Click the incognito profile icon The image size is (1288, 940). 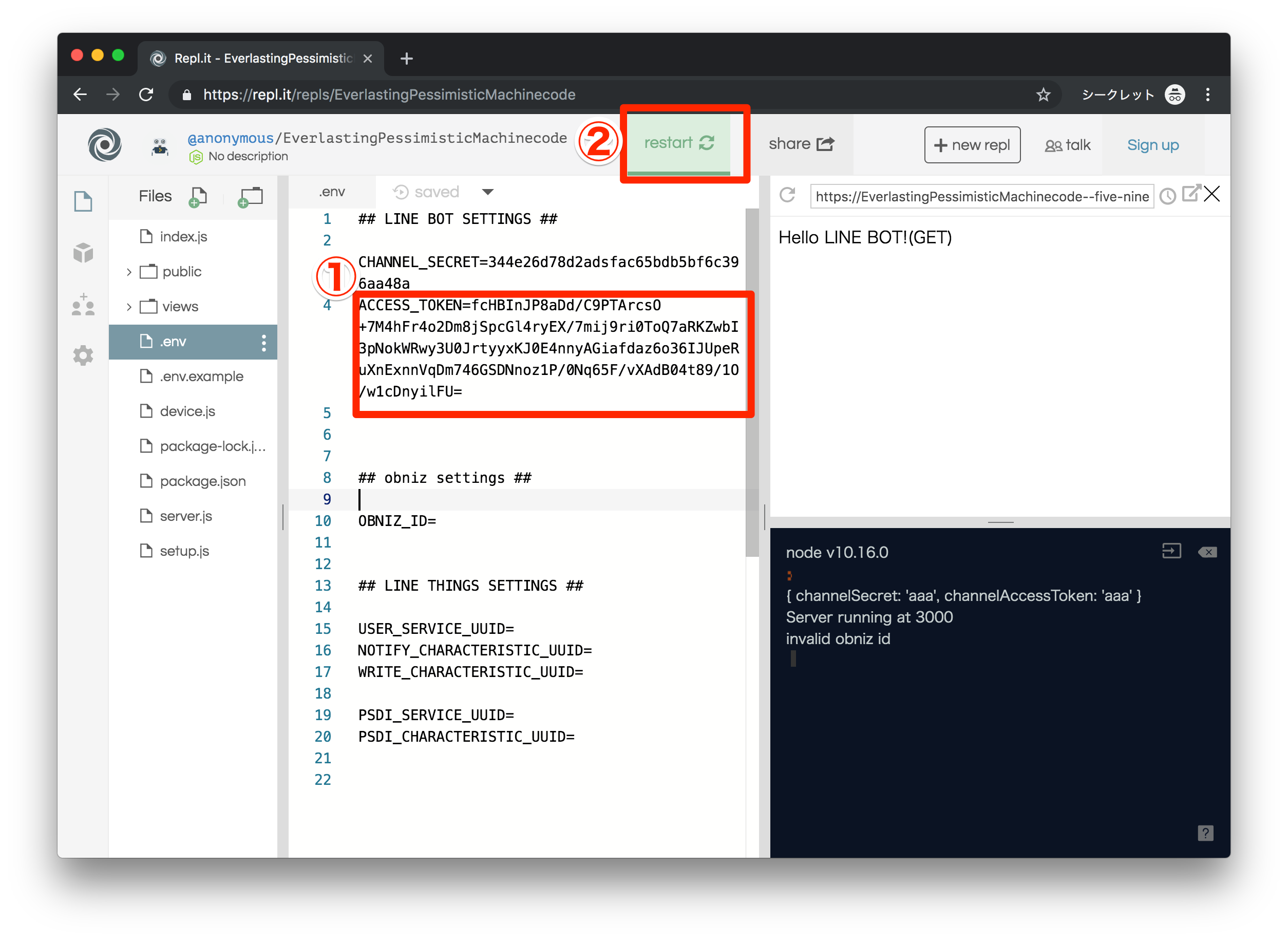pyautogui.click(x=1175, y=95)
